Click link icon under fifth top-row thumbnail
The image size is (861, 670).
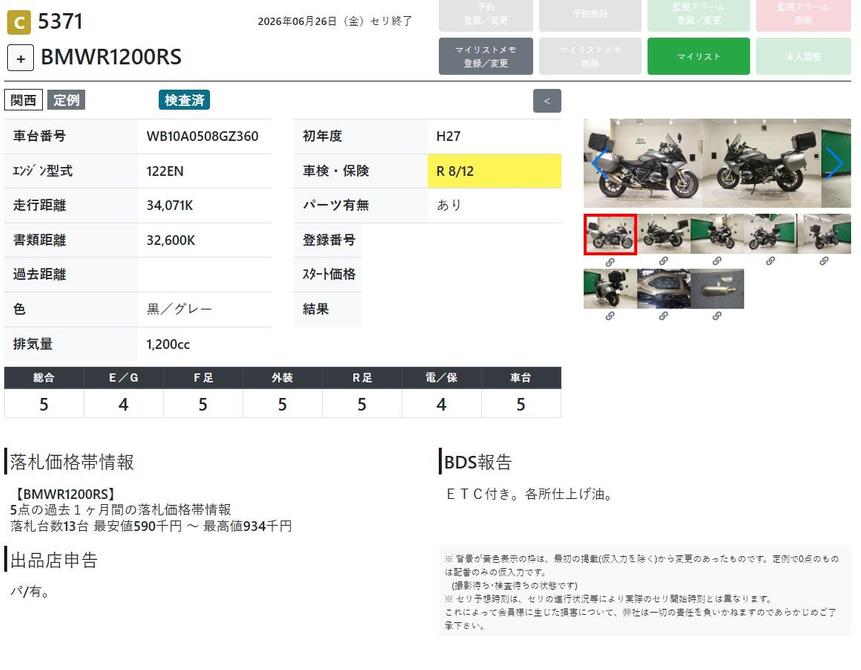pyautogui.click(x=824, y=261)
